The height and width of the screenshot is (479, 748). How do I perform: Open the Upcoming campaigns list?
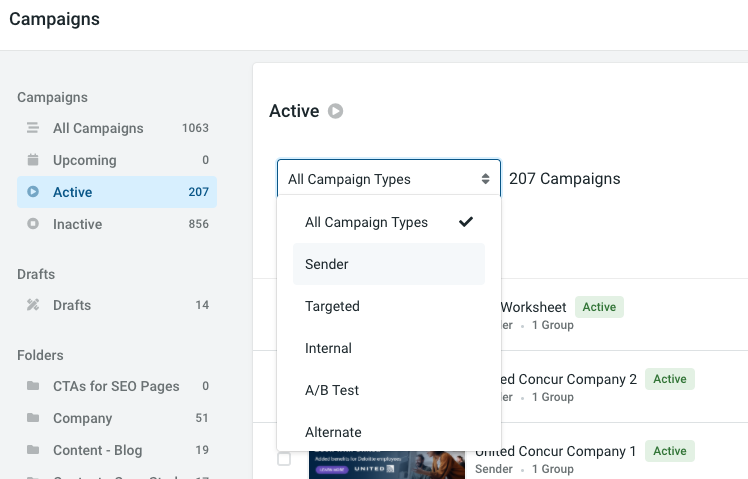tap(117, 160)
